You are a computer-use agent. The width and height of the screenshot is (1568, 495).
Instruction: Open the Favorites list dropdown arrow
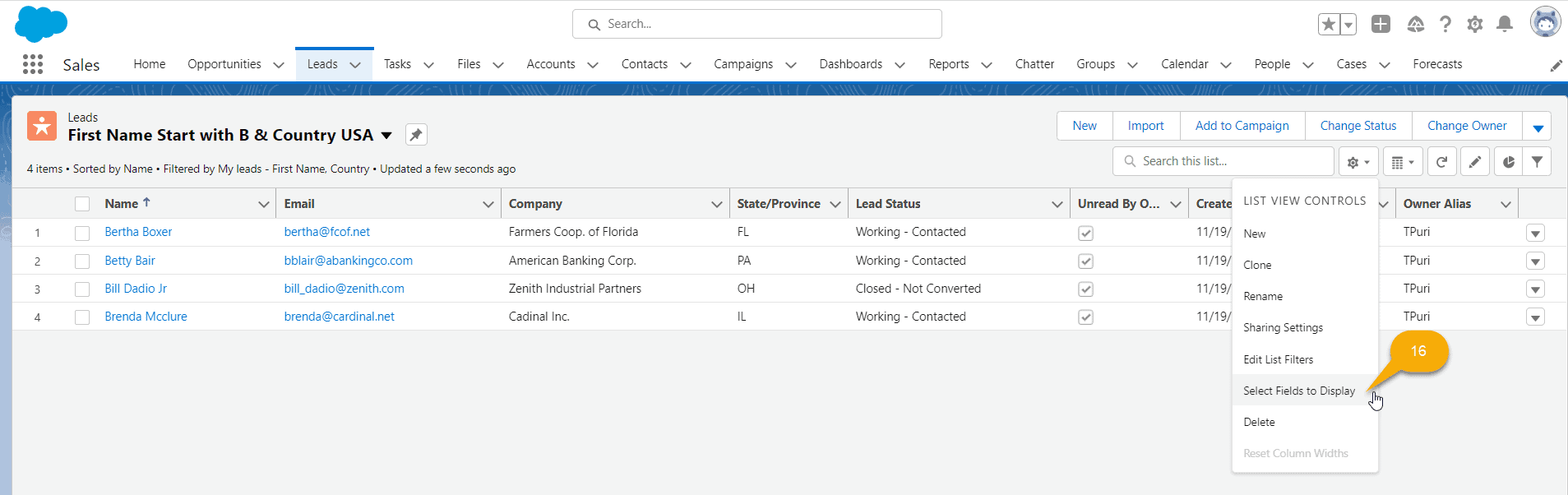(1348, 24)
